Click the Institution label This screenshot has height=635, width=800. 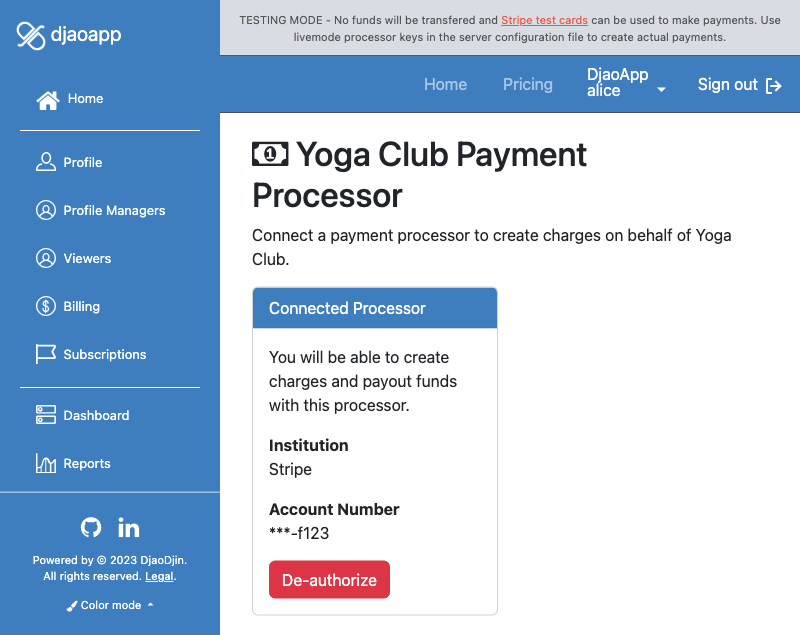[309, 445]
